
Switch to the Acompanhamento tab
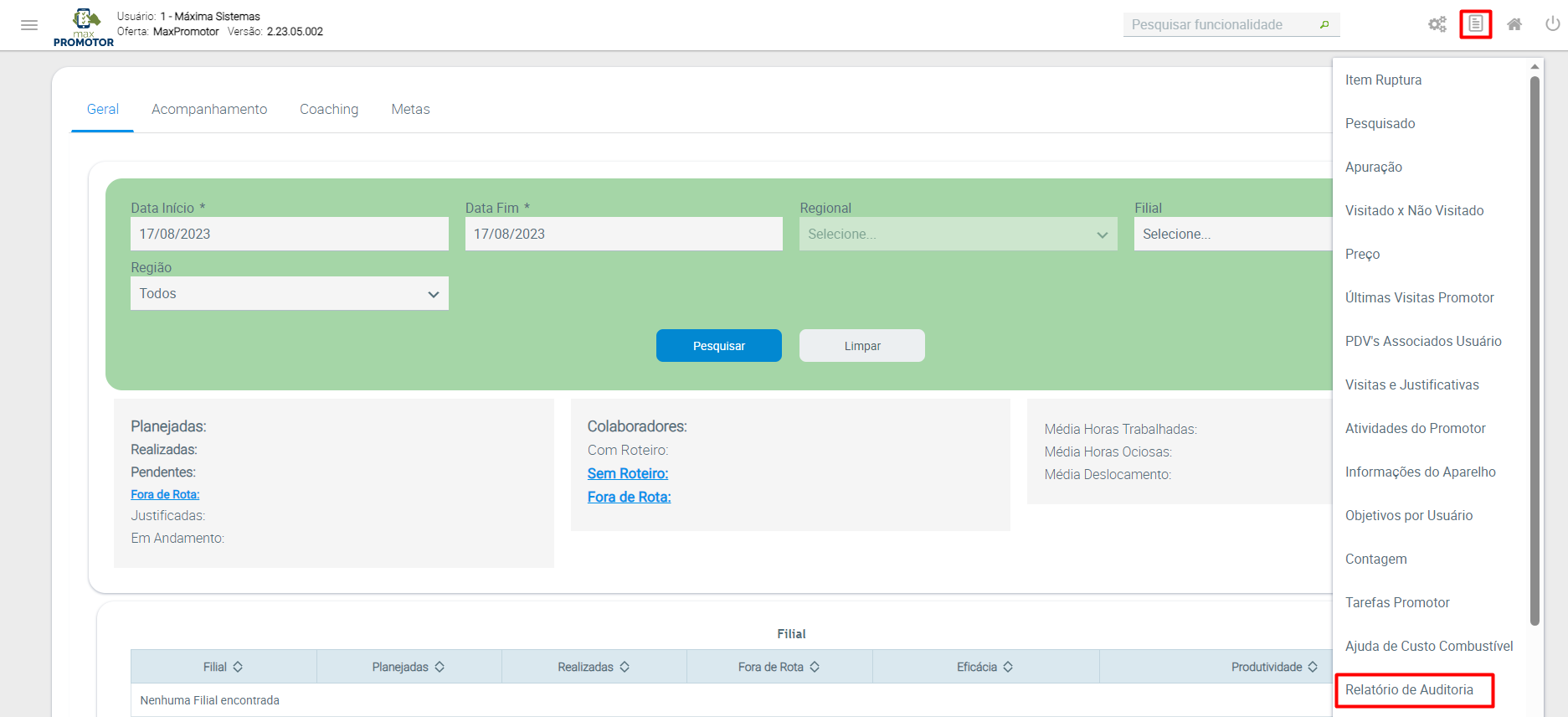click(209, 110)
